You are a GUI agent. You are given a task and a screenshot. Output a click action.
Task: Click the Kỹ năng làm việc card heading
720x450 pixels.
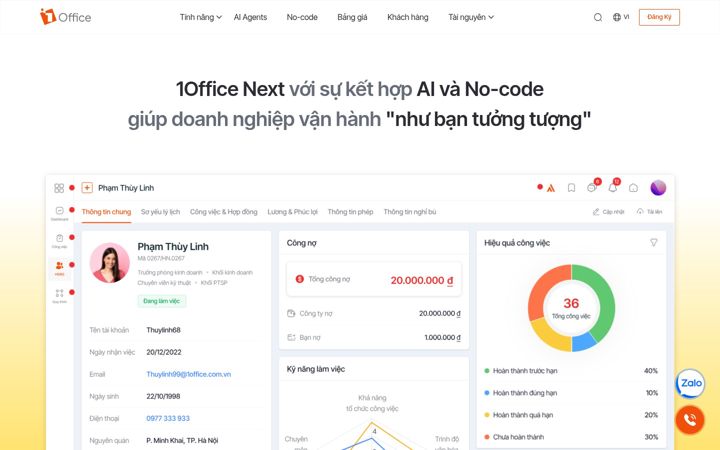(315, 369)
